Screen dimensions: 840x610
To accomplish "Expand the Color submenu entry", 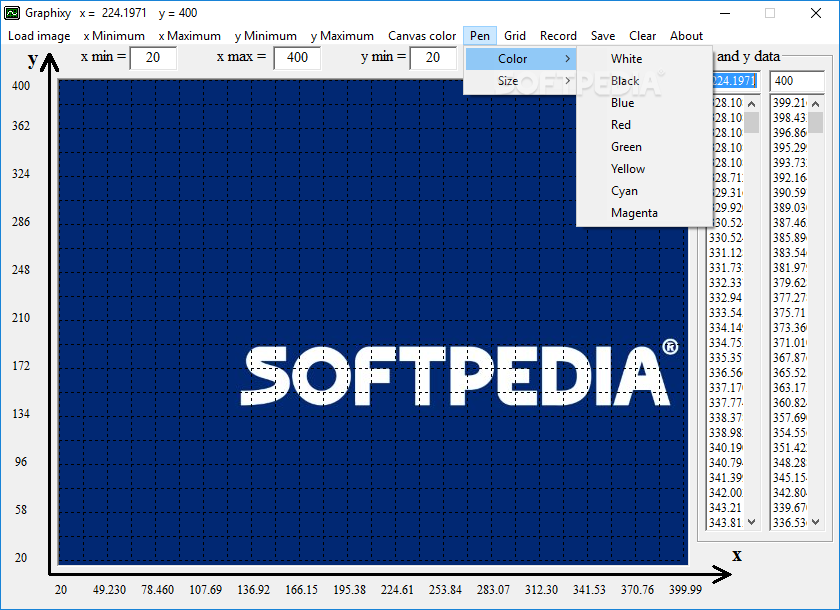I will (x=520, y=59).
